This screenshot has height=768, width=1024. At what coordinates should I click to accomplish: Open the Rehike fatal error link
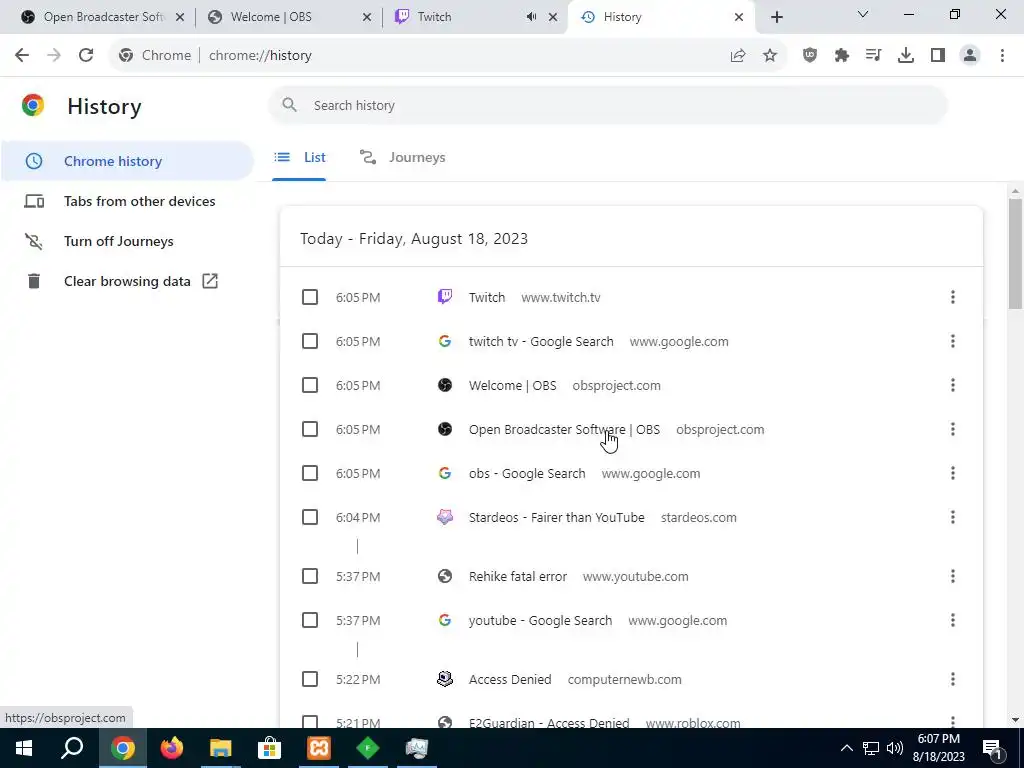pyautogui.click(x=518, y=576)
